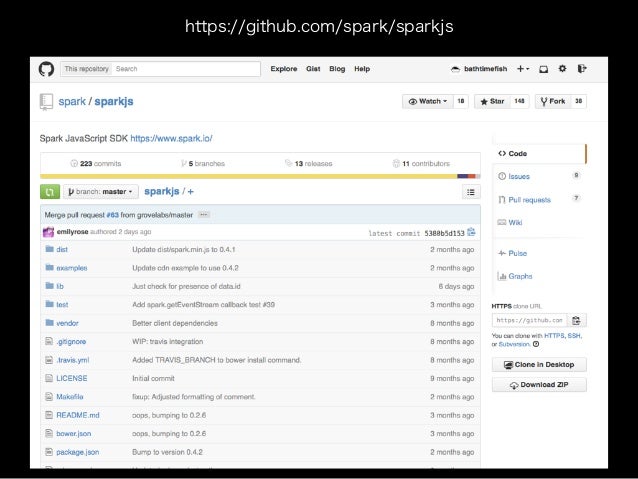Open the Makefile file
638x479 pixels.
(70, 397)
